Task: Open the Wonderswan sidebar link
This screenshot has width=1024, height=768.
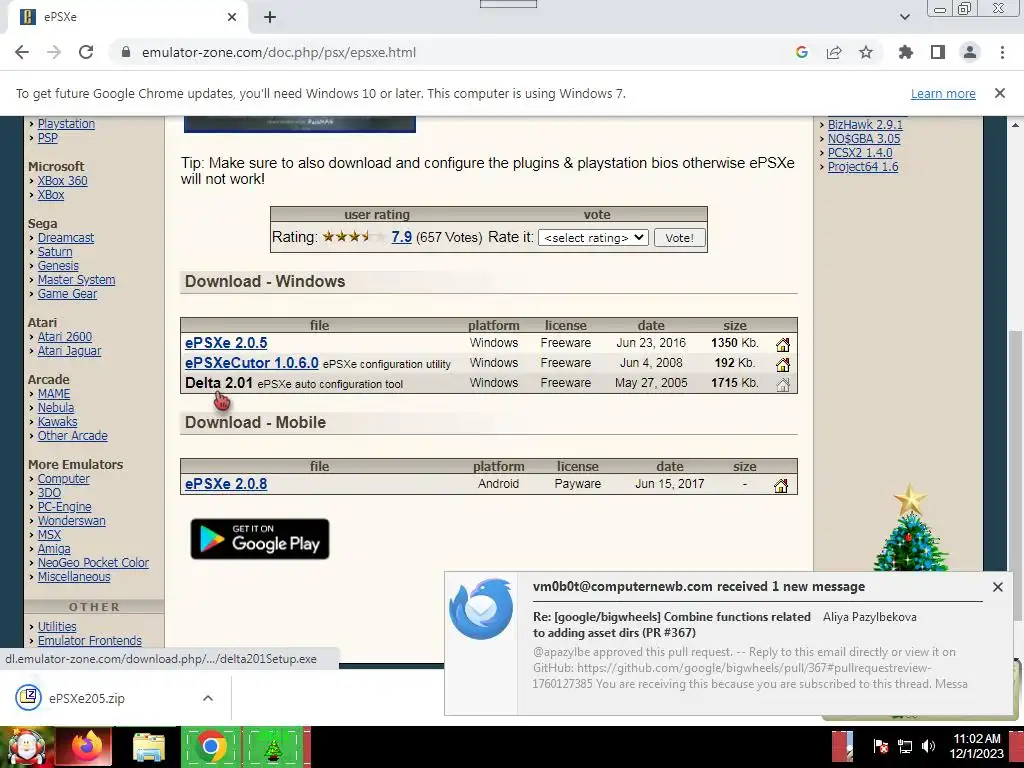Action: point(71,520)
